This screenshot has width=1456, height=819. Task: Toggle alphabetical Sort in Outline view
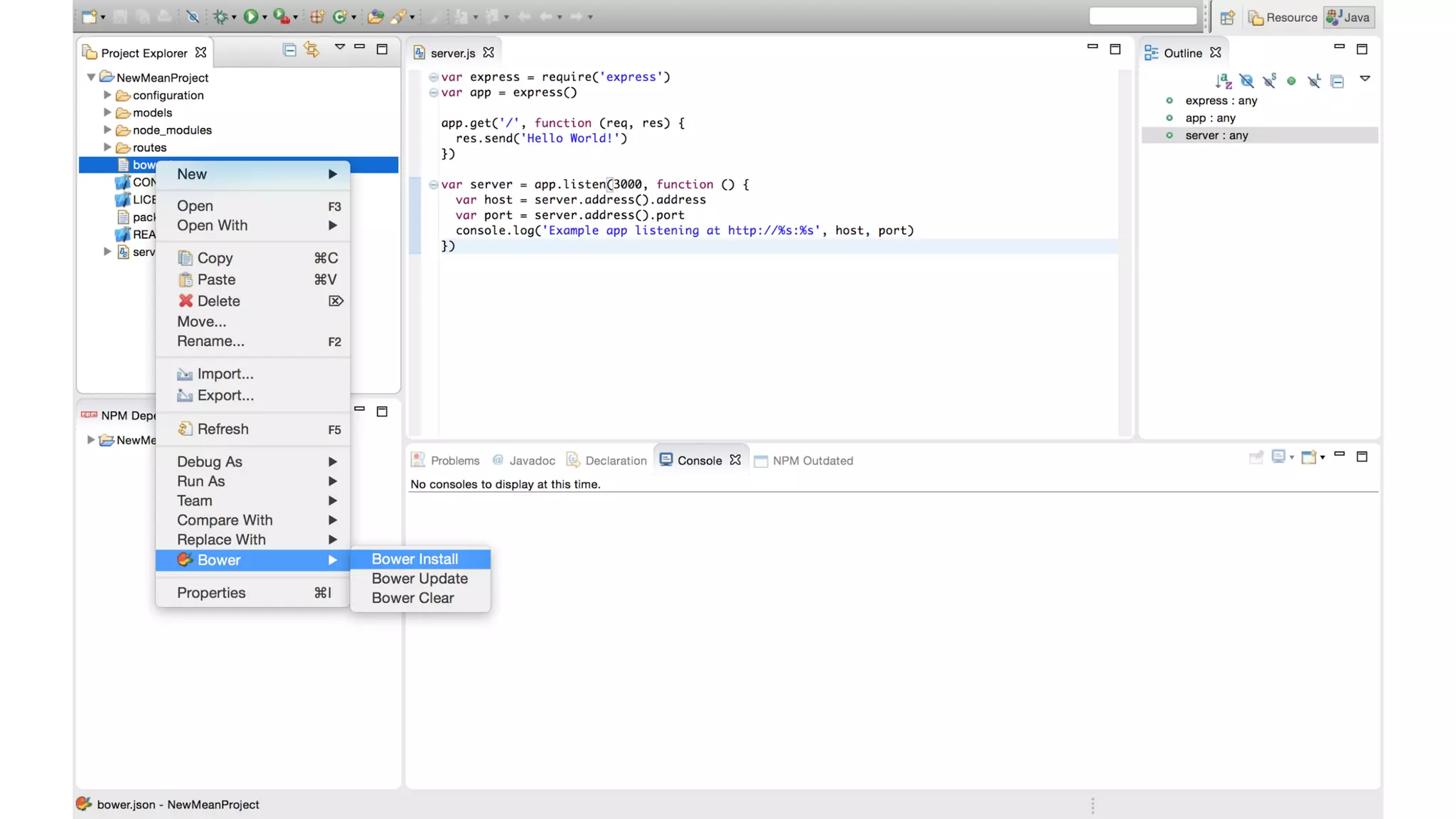click(x=1223, y=81)
